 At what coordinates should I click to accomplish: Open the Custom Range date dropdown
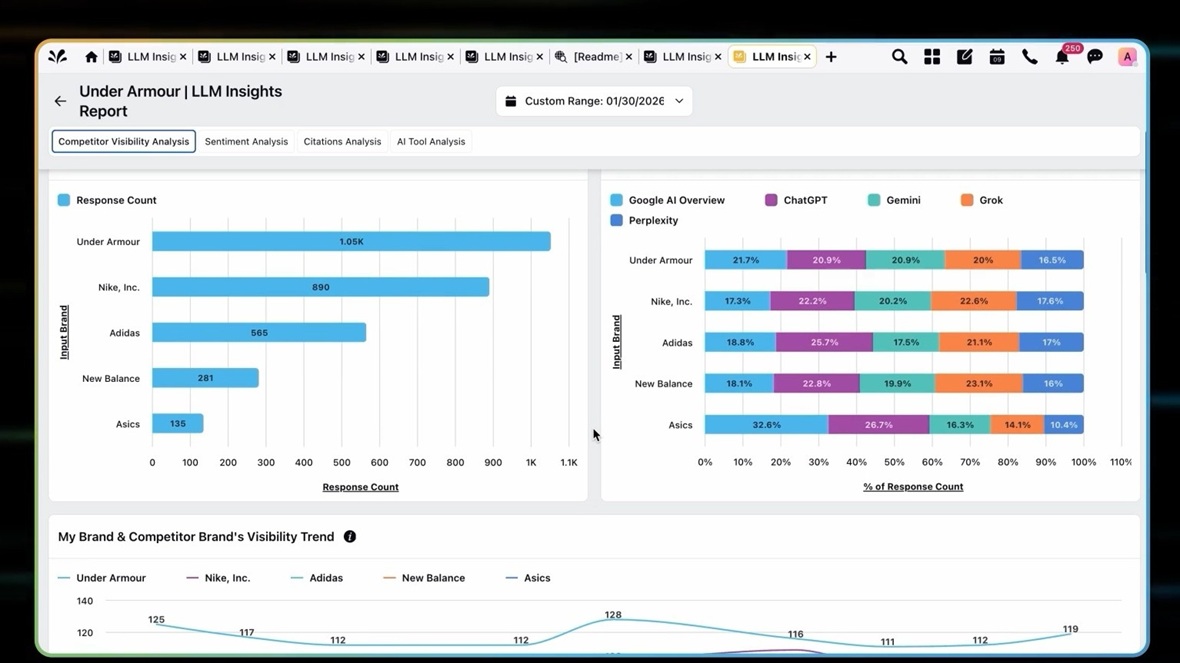coord(594,101)
